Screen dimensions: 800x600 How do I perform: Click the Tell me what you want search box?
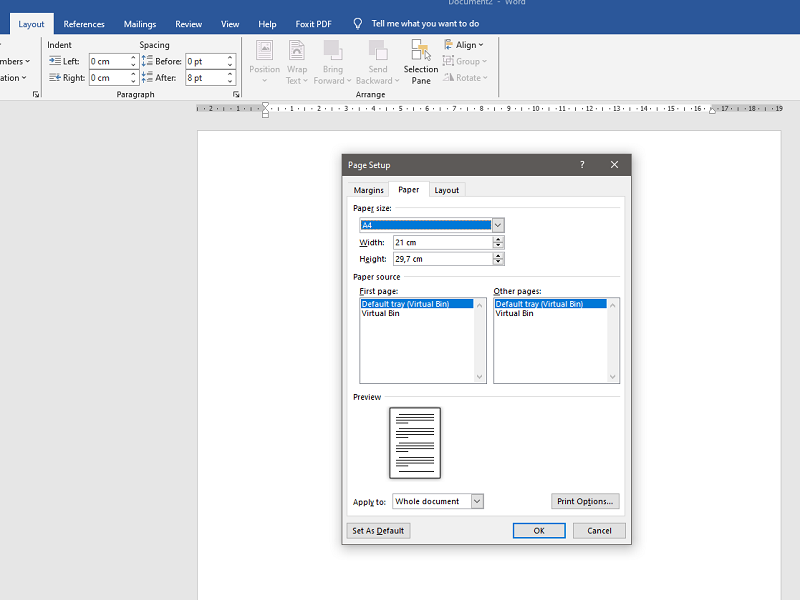click(425, 24)
